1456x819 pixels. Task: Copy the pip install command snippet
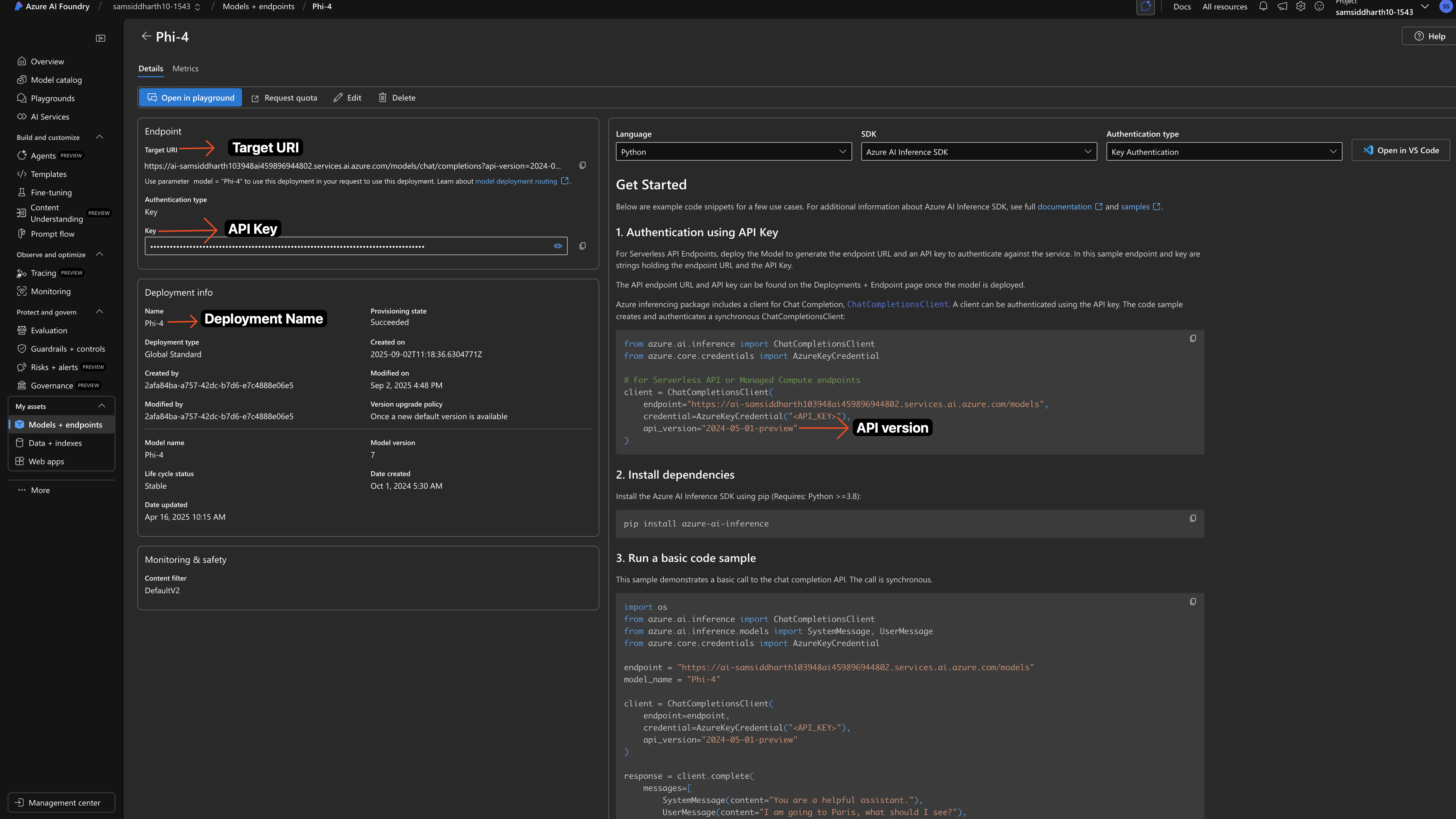click(1193, 518)
